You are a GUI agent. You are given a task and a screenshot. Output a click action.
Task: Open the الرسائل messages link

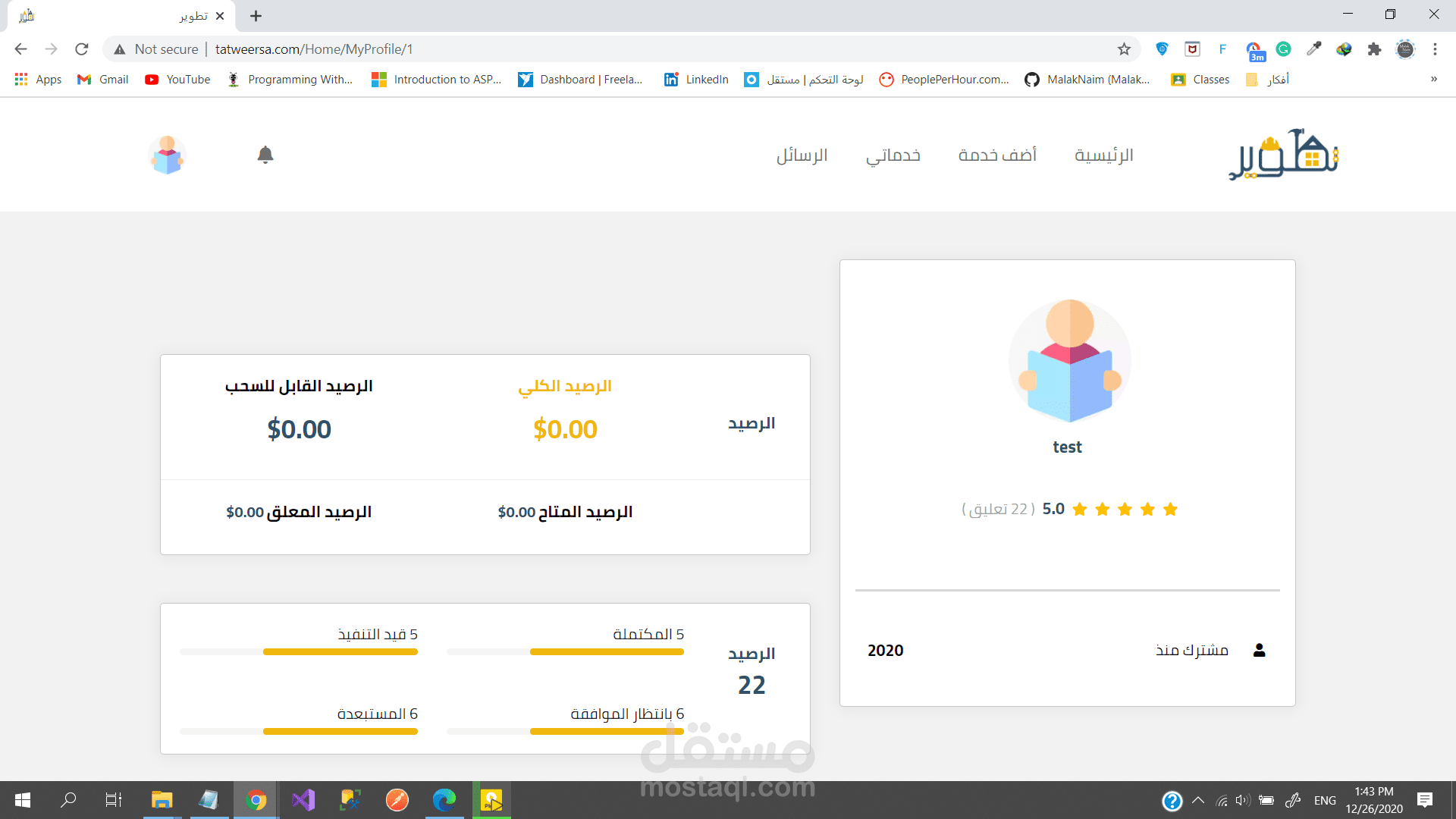click(x=802, y=155)
